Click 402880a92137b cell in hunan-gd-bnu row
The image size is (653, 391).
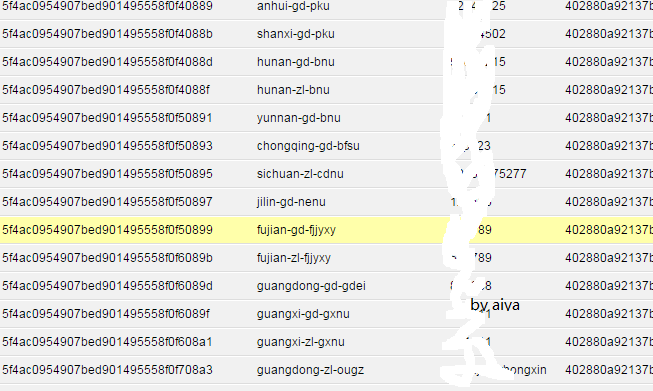coord(609,62)
